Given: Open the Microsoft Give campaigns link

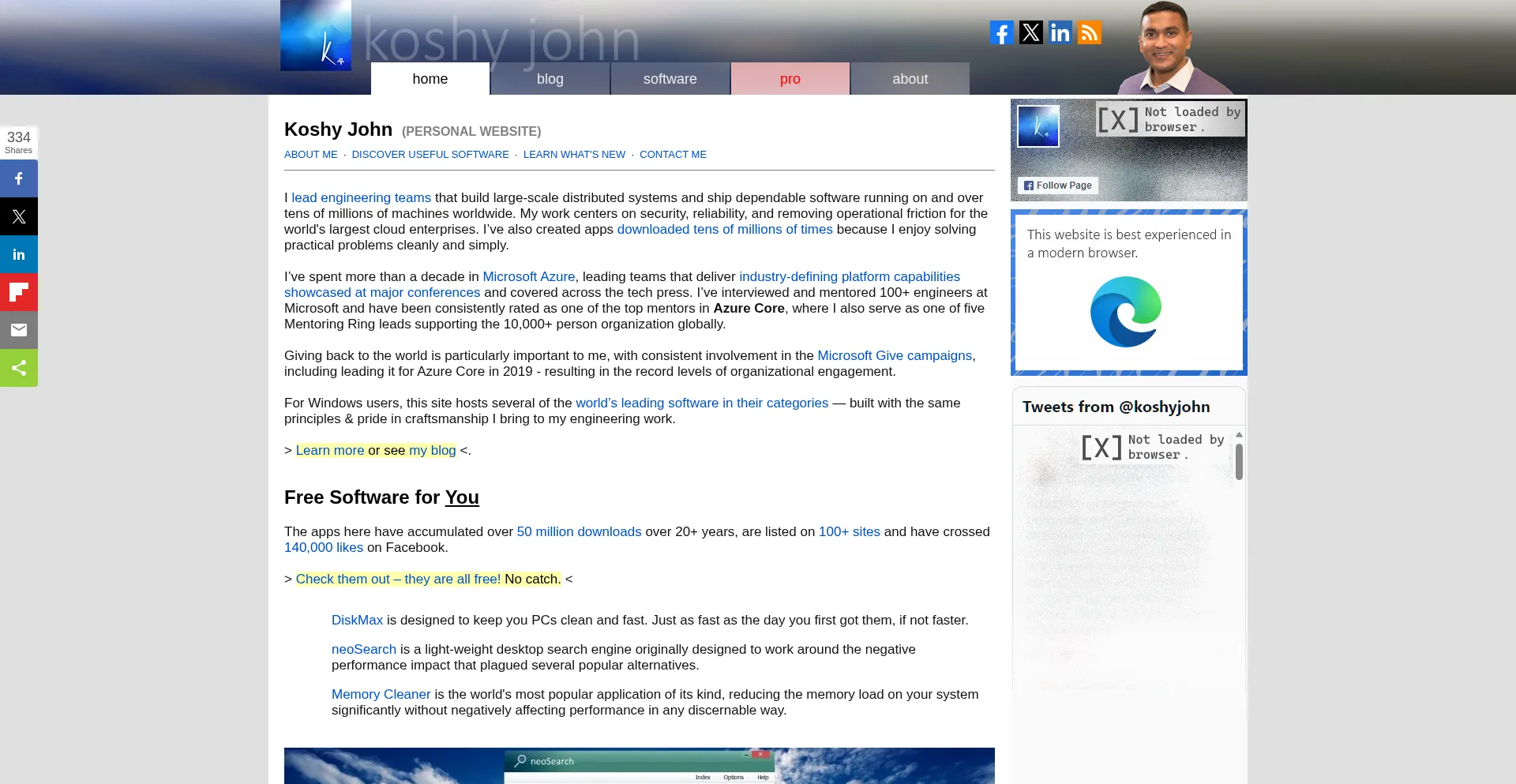Looking at the screenshot, I should (895, 356).
